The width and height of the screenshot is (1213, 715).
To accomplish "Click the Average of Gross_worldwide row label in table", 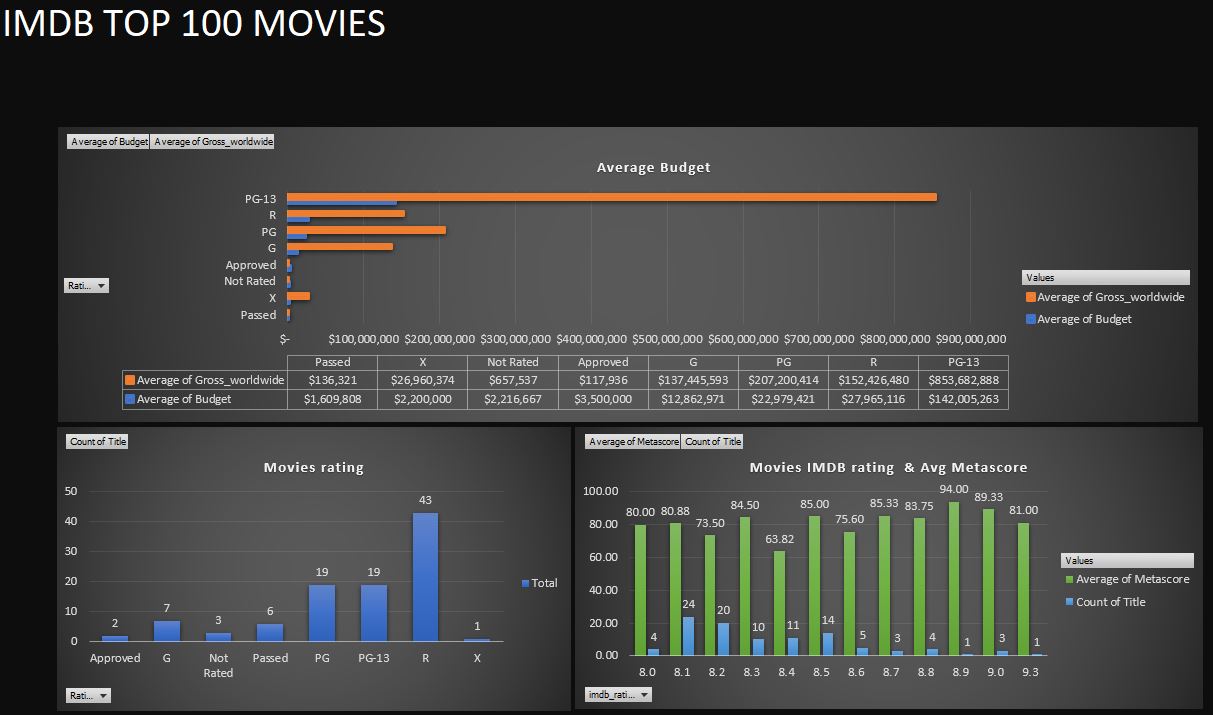I will pos(205,380).
